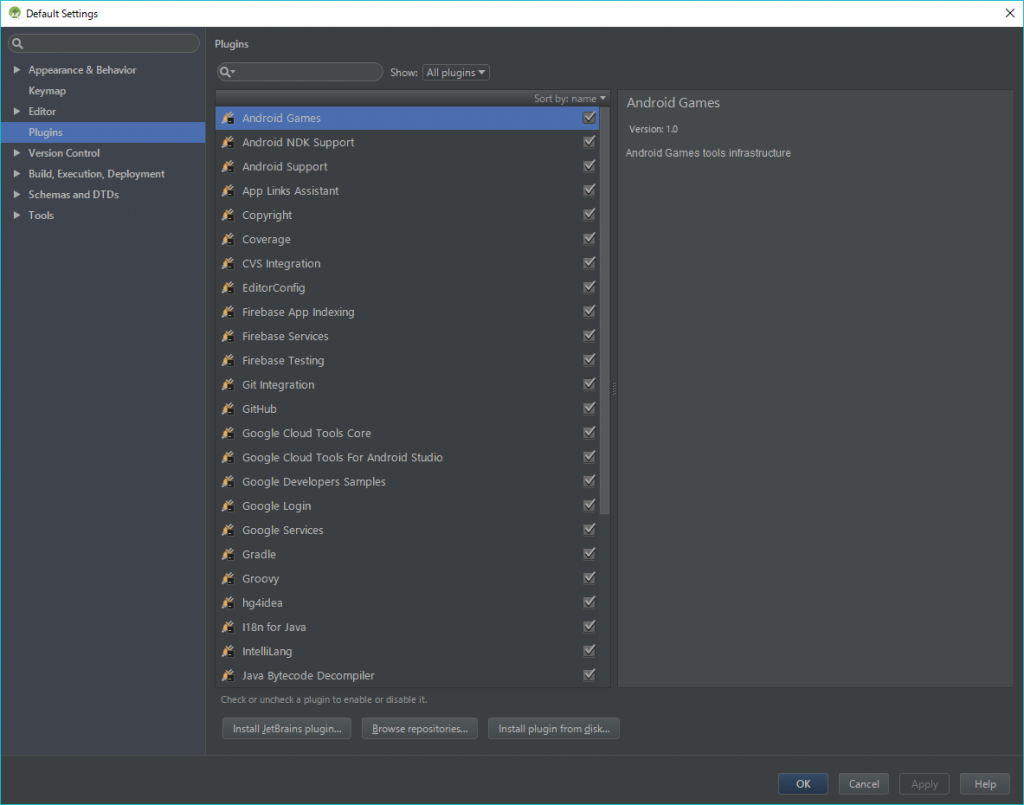Click the settings search field in the sidebar

tap(104, 43)
